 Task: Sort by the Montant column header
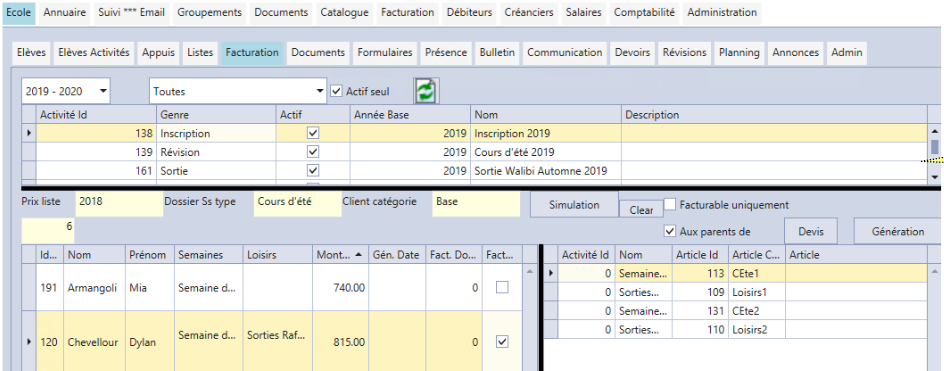[x=340, y=255]
